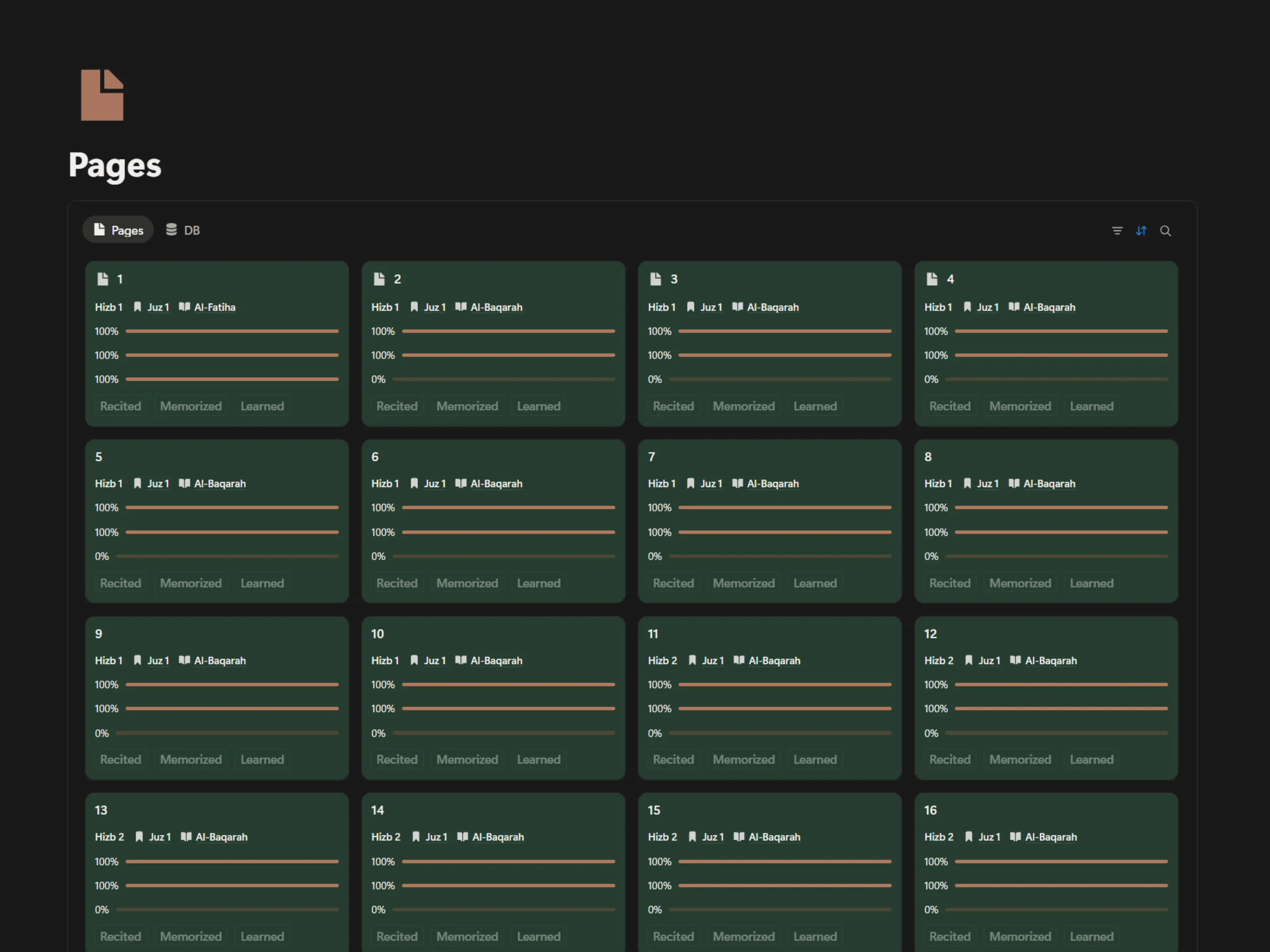Click the 0% progress bar on card 7
Viewport: 1270px width, 952px height.
(780, 556)
